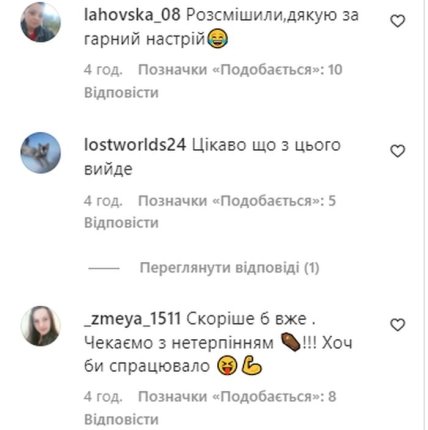Image resolution: width=428 pixels, height=430 pixels.
Task: Open the lahovska_08 username link
Action: click(132, 15)
